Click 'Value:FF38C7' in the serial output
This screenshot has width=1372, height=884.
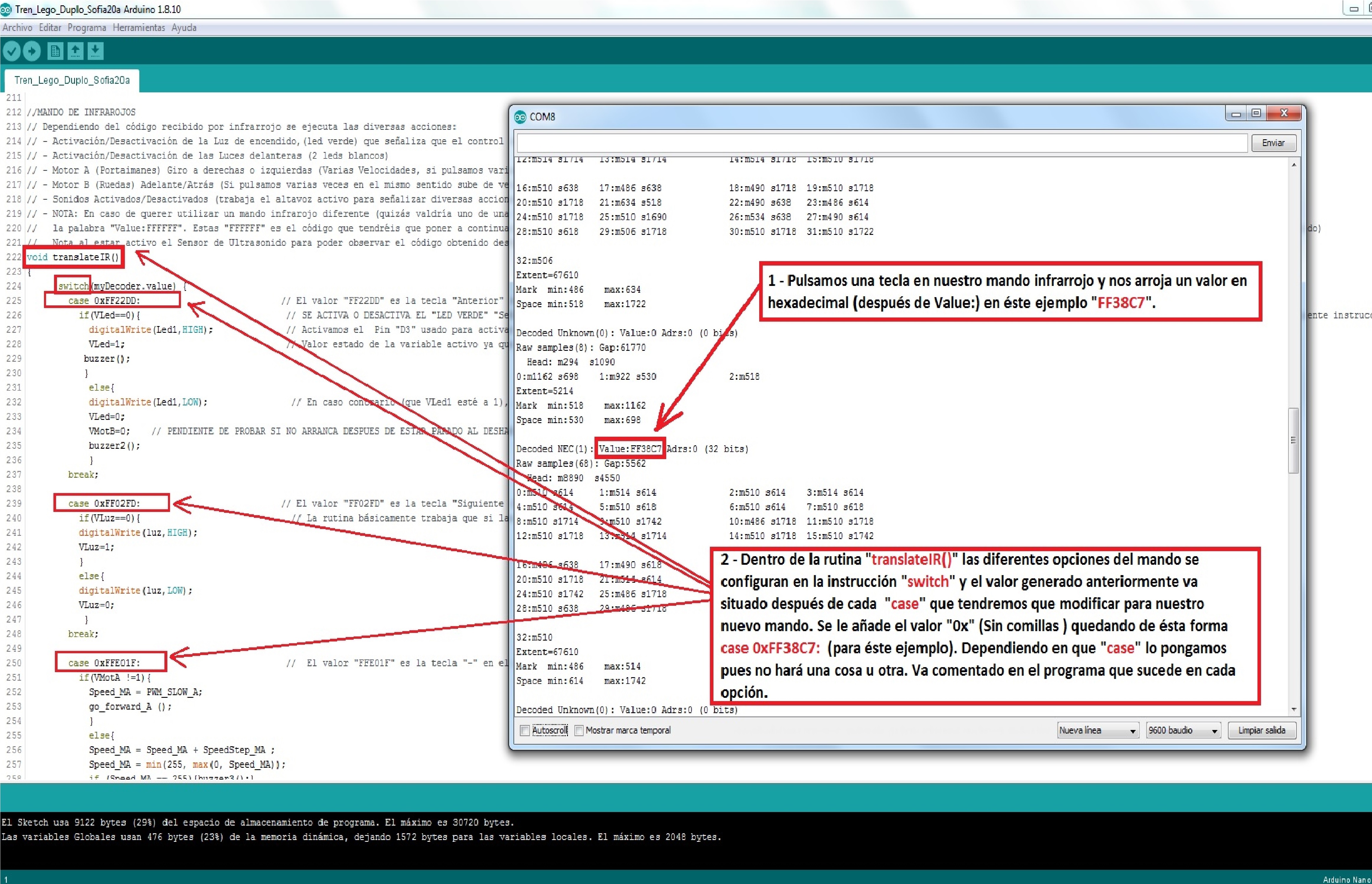click(630, 449)
